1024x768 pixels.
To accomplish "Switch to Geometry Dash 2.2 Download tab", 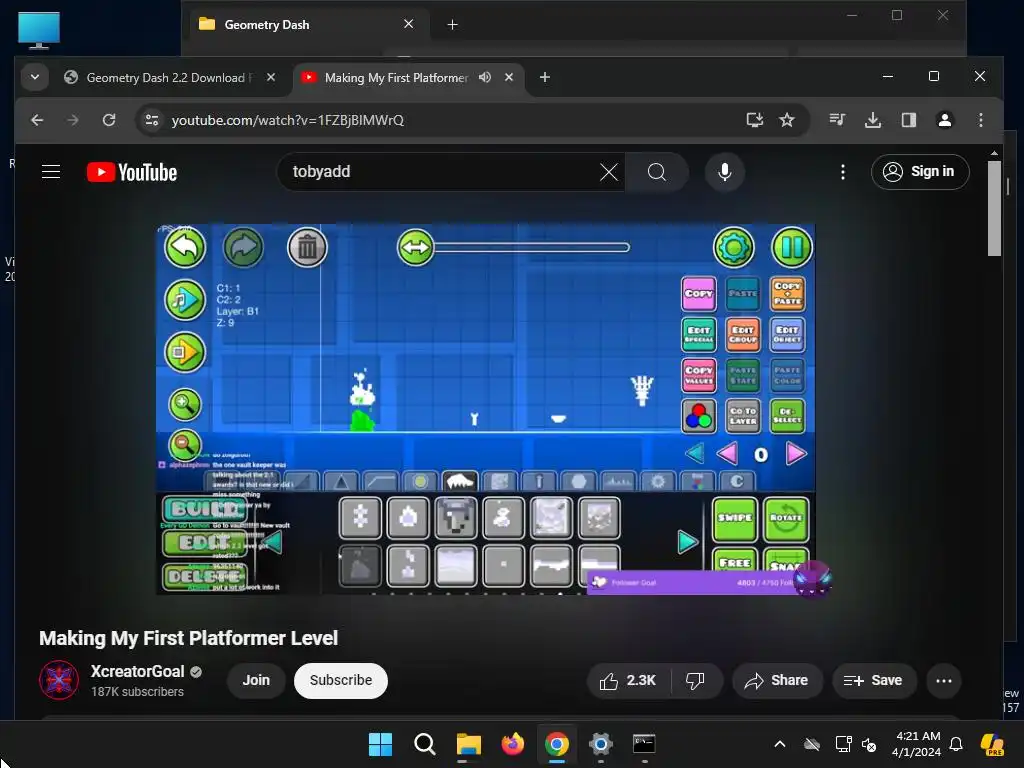I will point(168,78).
